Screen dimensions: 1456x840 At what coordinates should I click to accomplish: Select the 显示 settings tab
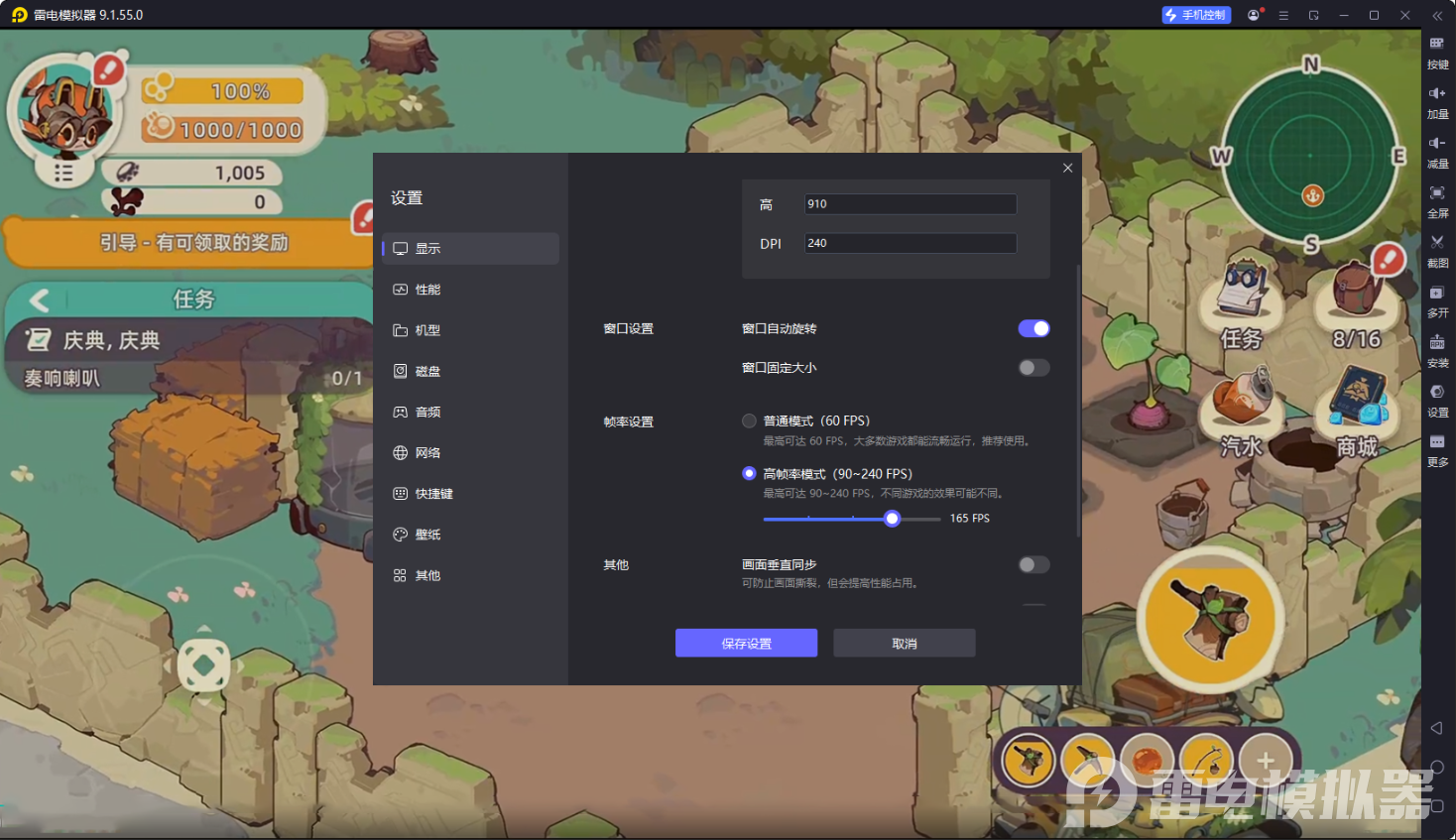click(x=470, y=249)
